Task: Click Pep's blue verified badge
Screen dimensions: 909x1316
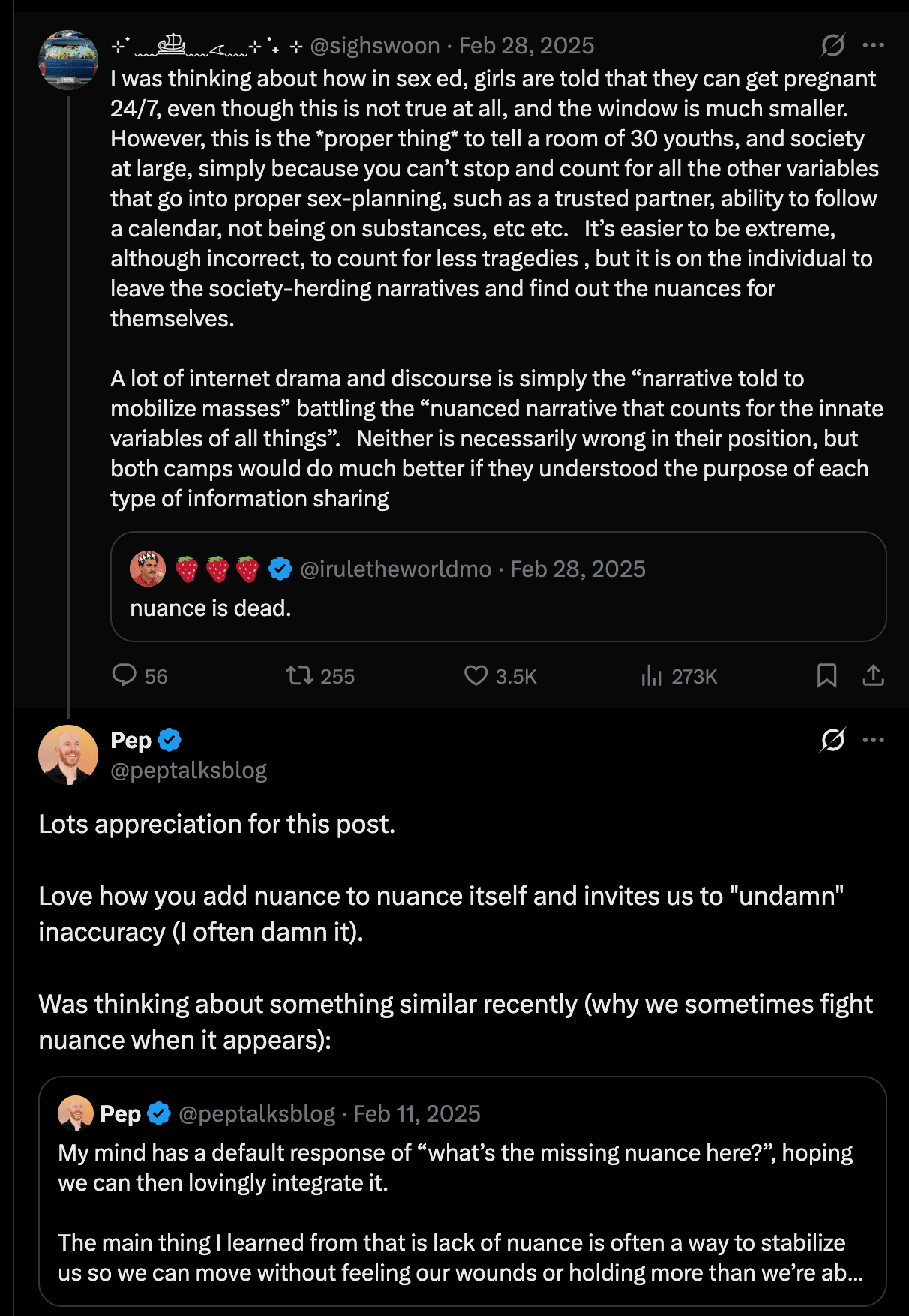Action: (x=170, y=741)
